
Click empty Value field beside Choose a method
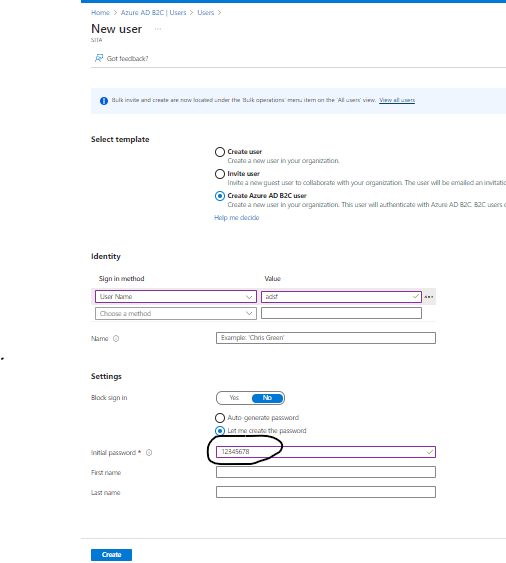(x=341, y=313)
